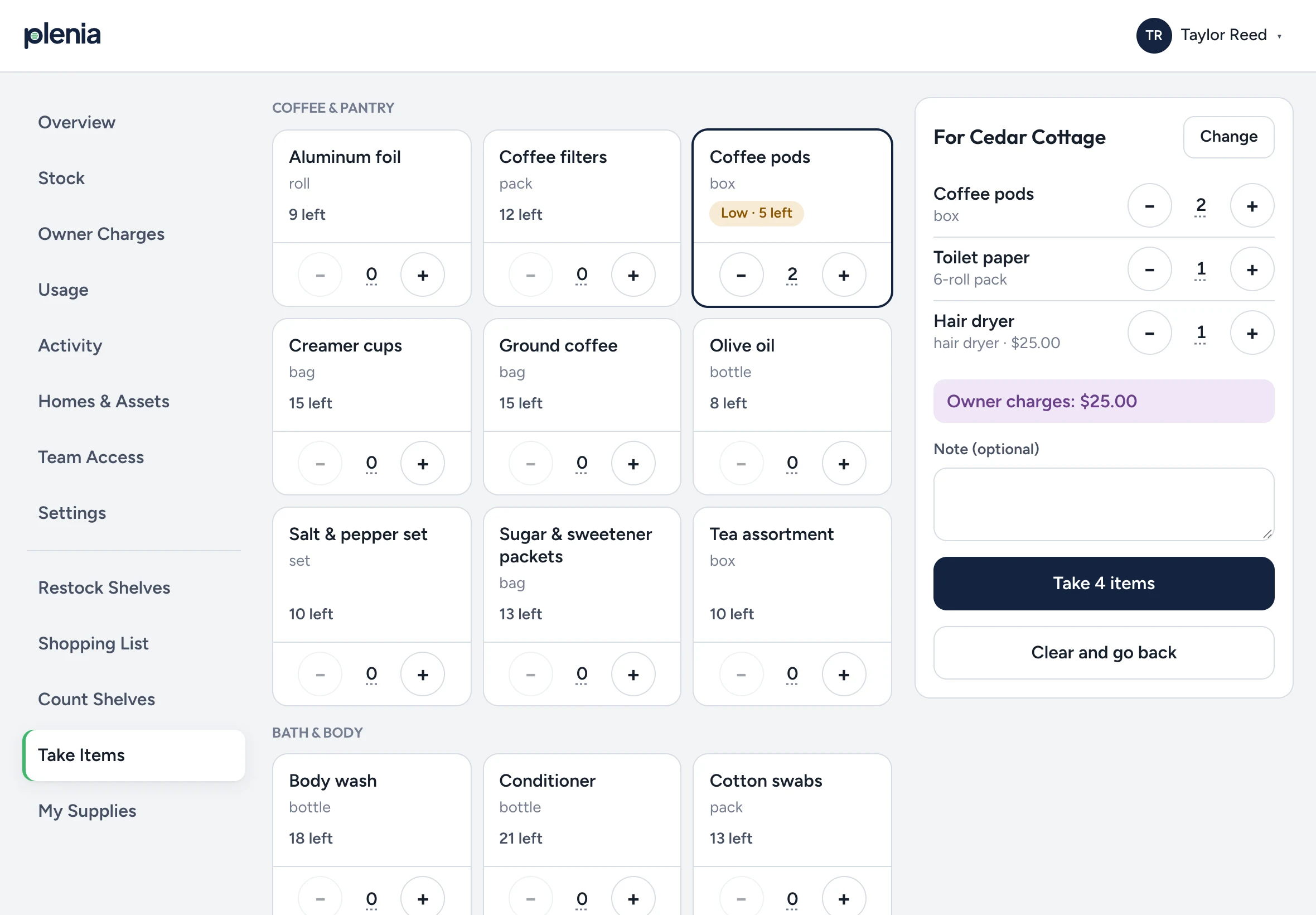
Task: Add an Olive oil bottle
Action: tap(843, 463)
